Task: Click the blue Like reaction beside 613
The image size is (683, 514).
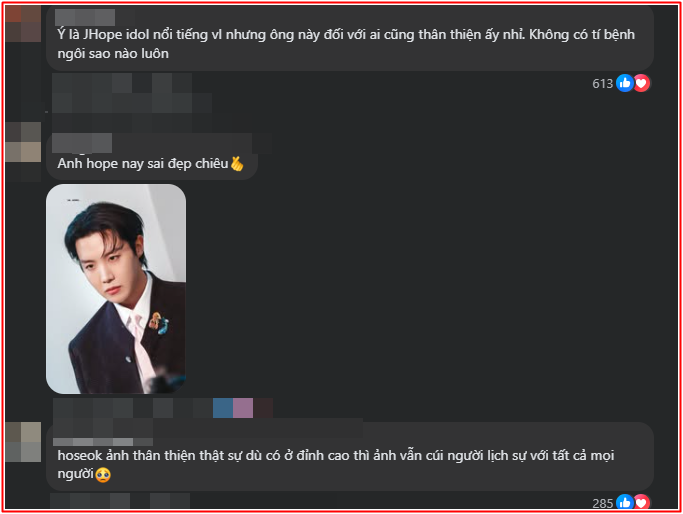Action: click(625, 83)
